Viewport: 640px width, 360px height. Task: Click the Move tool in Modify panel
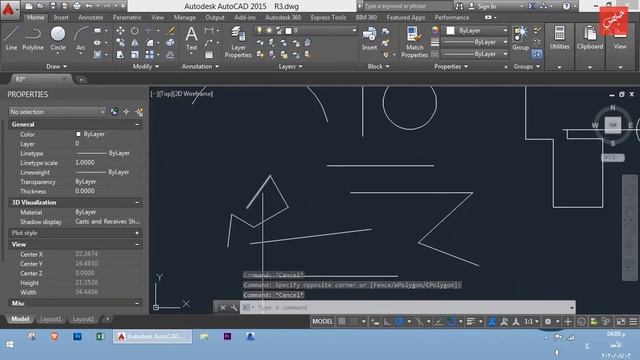click(x=120, y=31)
